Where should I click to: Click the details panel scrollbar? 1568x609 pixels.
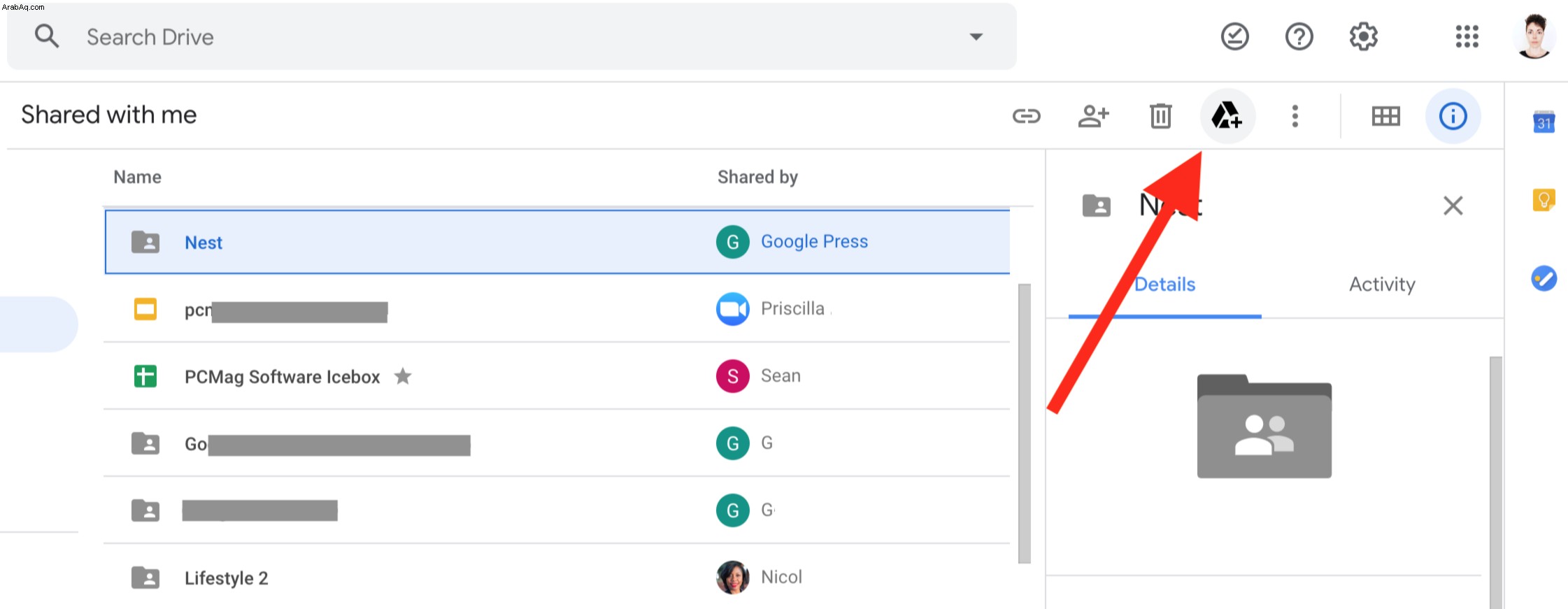(1496, 482)
